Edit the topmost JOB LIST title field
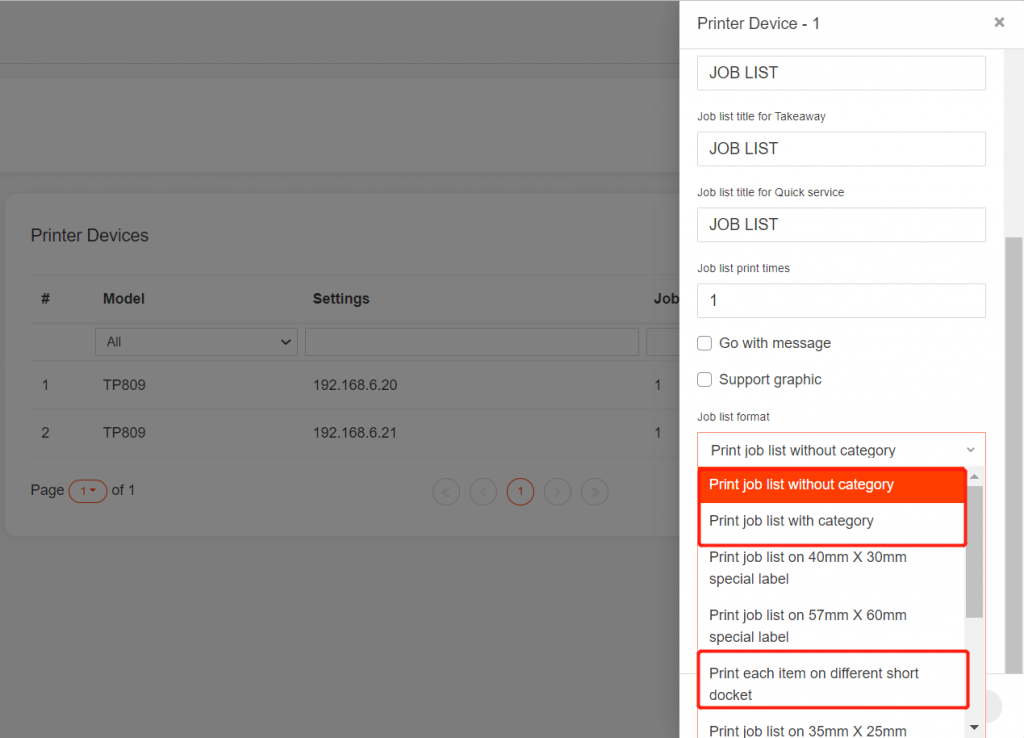This screenshot has height=738, width=1024. pos(841,72)
